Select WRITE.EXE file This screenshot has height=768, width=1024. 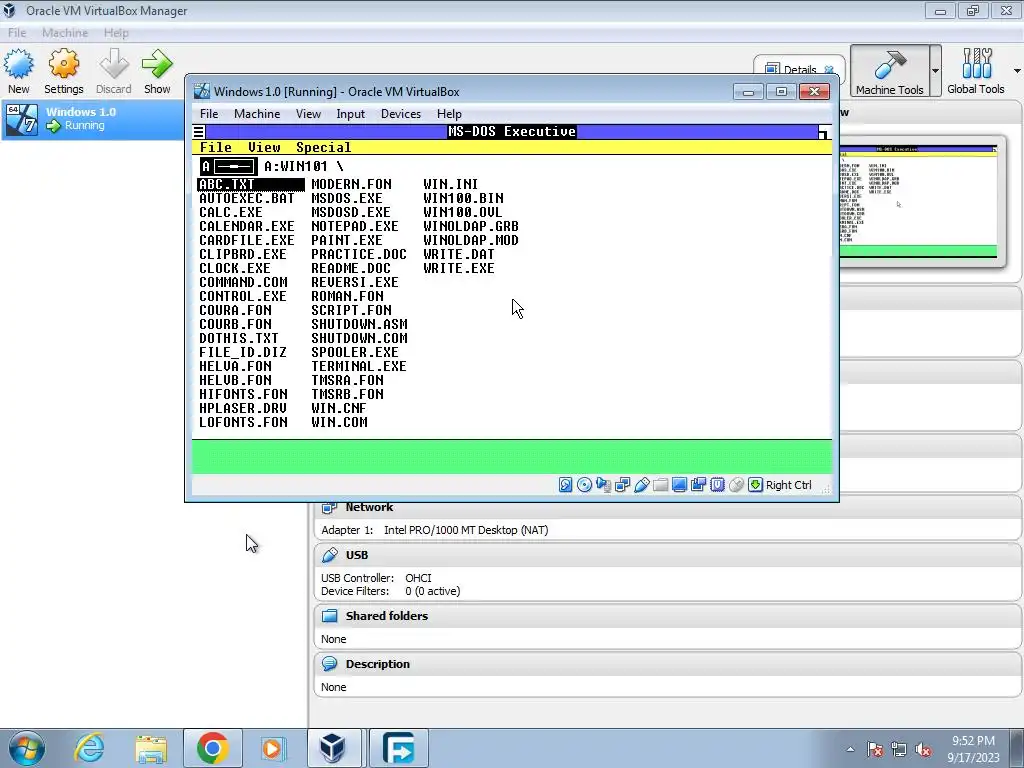[458, 268]
